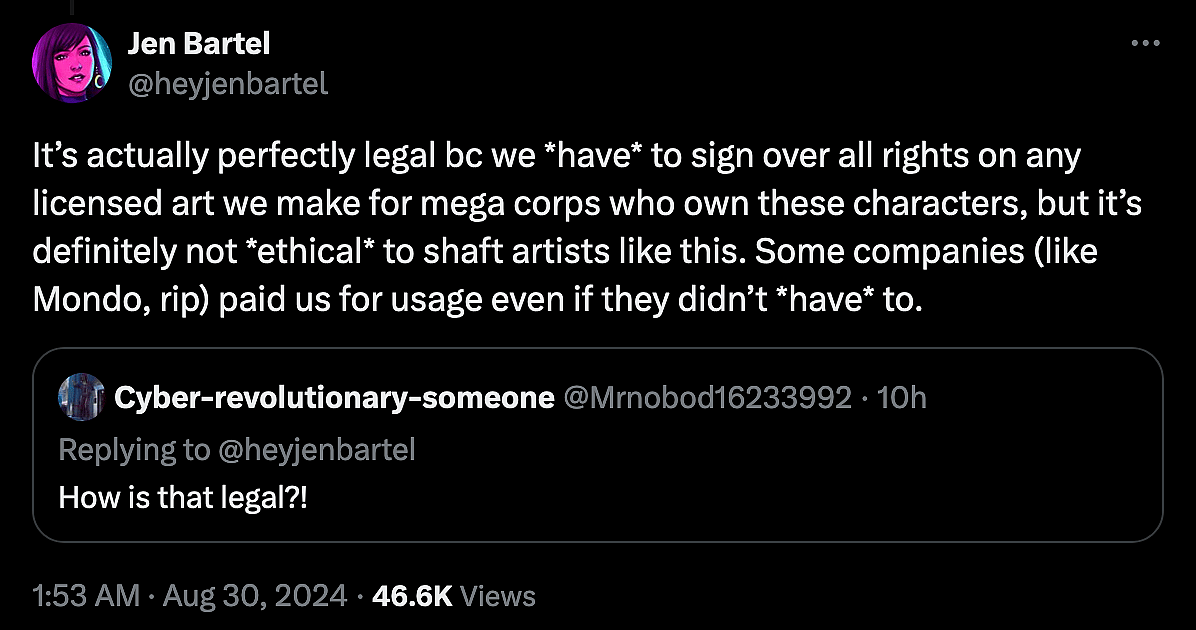
Task: Open the more options ellipsis menu
Action: click(x=1144, y=44)
